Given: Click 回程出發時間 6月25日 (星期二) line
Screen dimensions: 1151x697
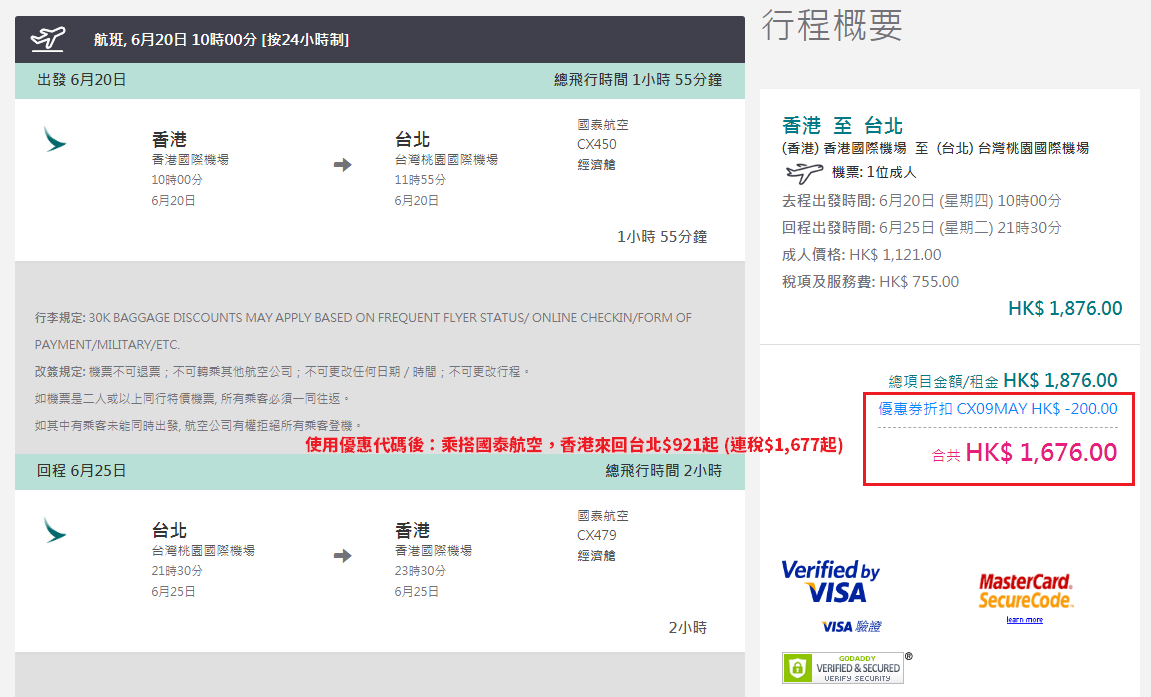Looking at the screenshot, I should click(x=921, y=227).
